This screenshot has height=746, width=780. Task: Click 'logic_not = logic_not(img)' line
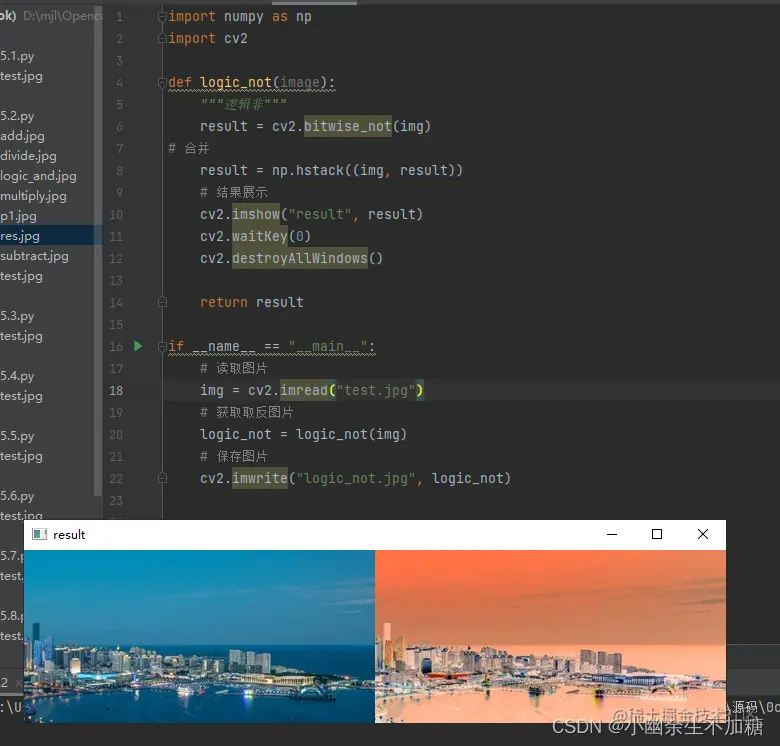pyautogui.click(x=303, y=434)
